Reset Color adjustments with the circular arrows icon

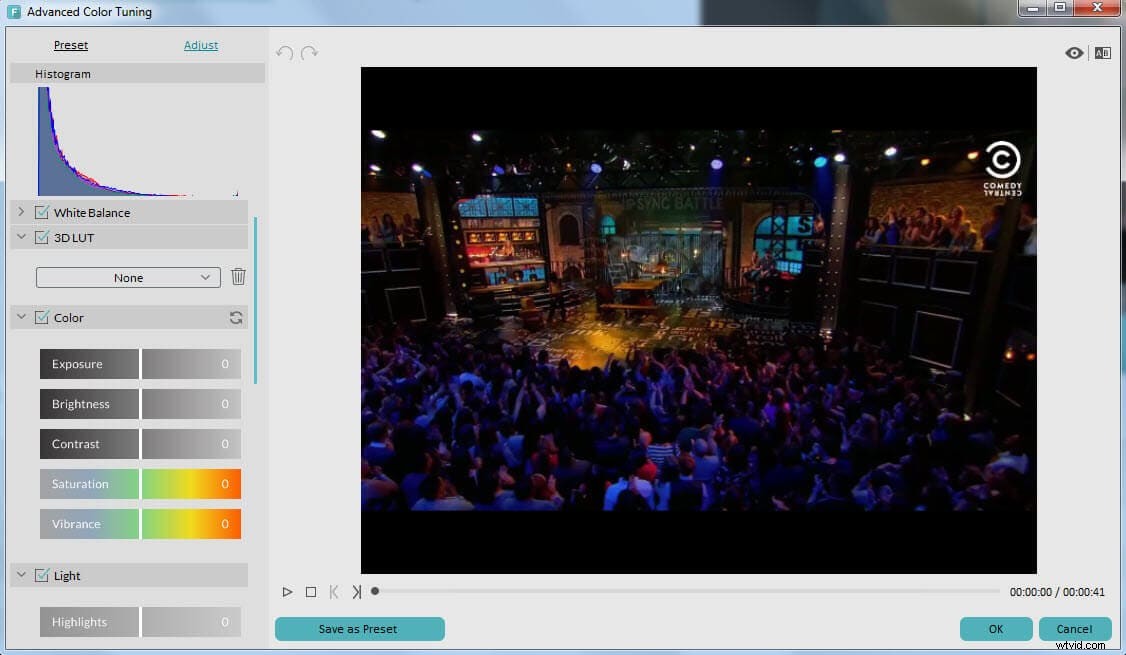pyautogui.click(x=236, y=317)
